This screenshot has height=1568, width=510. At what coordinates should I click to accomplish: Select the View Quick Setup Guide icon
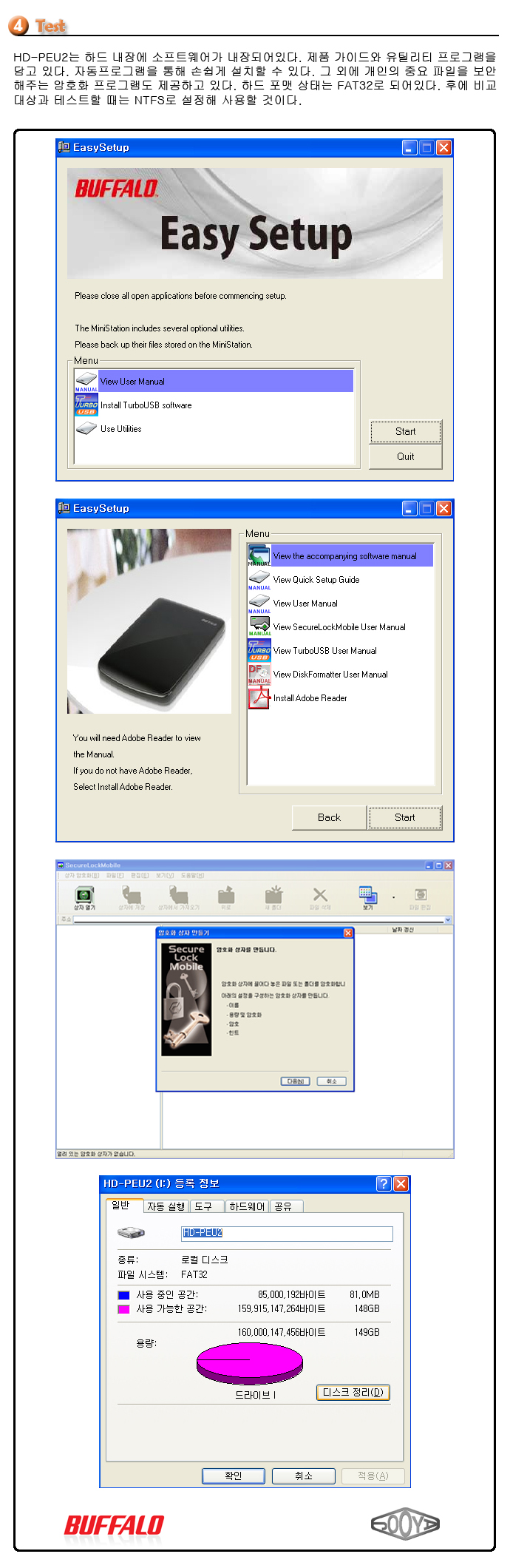point(259,579)
